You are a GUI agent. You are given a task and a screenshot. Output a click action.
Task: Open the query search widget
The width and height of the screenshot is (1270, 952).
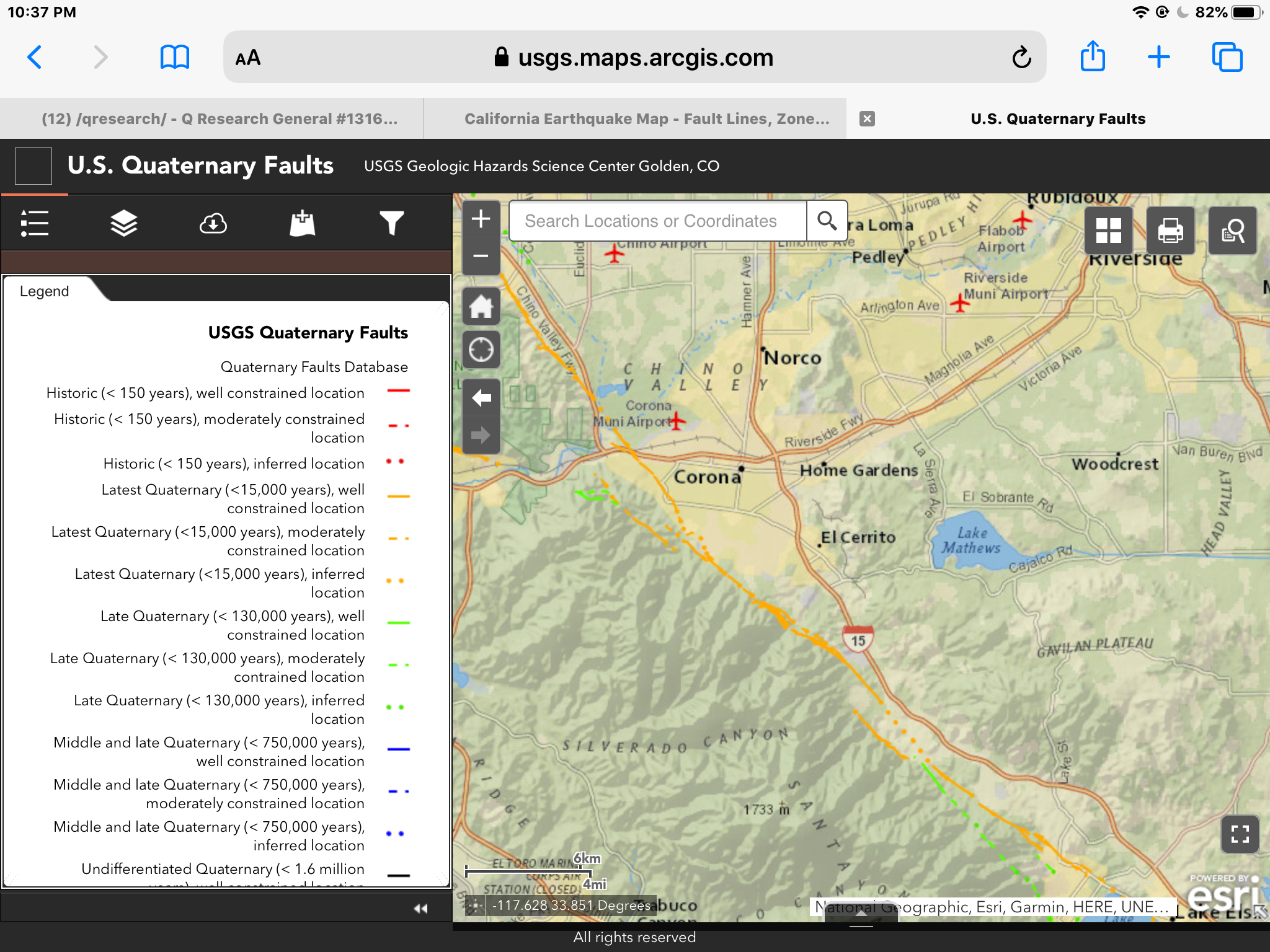[x=1233, y=231]
